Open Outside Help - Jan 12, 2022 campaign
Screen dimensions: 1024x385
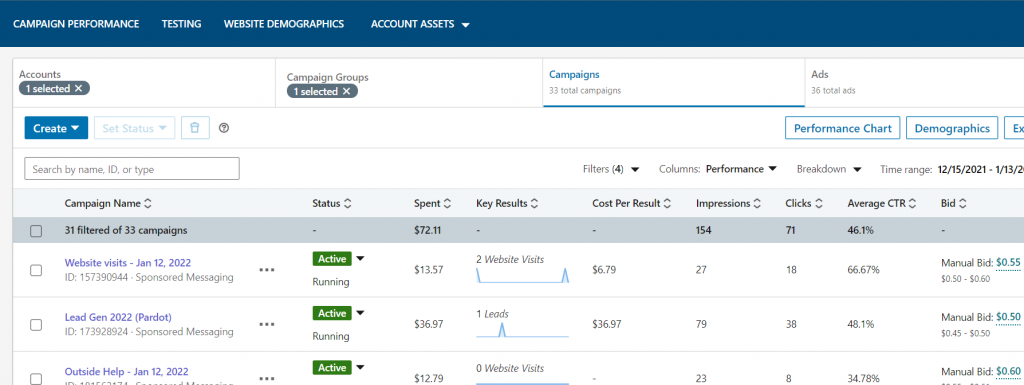127,371
